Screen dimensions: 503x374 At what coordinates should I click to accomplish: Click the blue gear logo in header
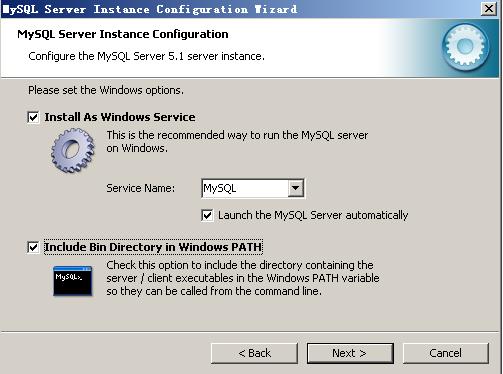[x=465, y=47]
